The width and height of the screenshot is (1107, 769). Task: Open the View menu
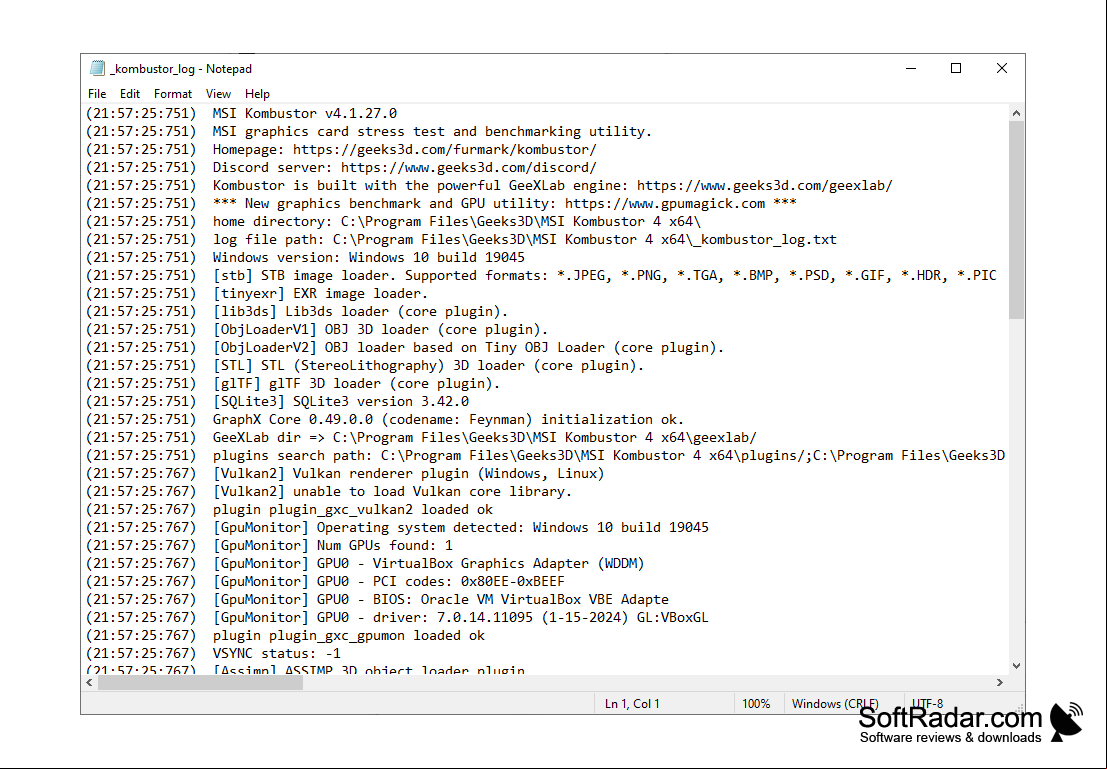pyautogui.click(x=218, y=94)
